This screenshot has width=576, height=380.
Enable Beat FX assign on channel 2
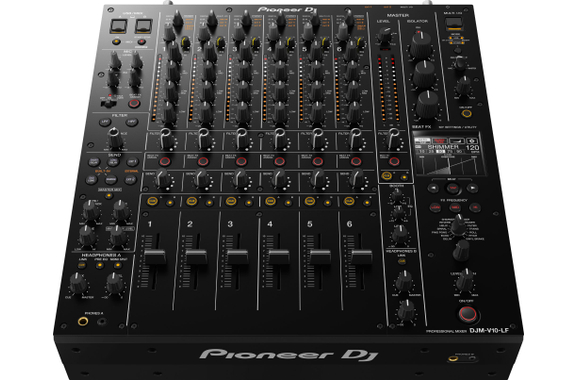203,161
